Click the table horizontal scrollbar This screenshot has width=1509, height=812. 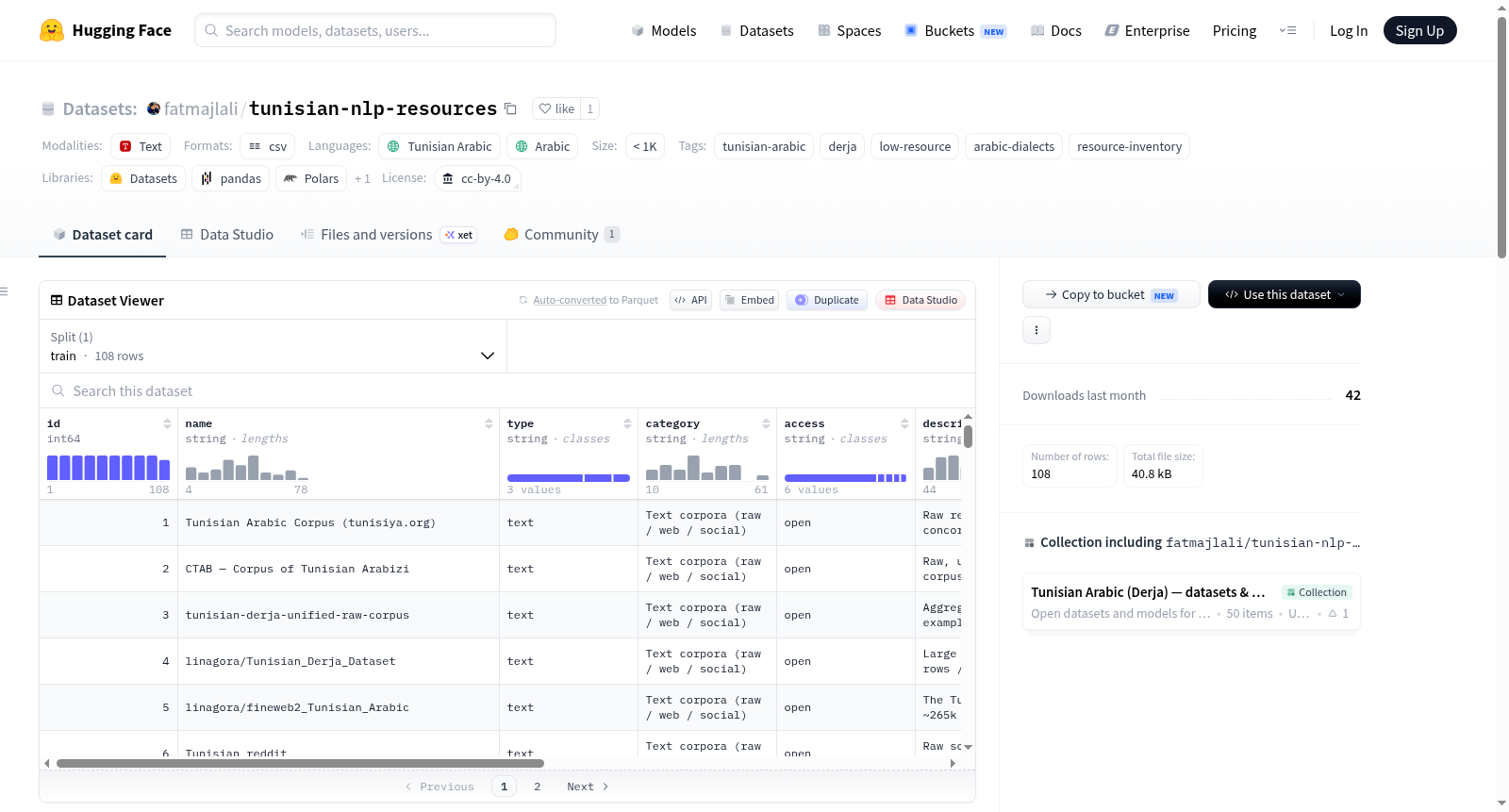(x=300, y=763)
